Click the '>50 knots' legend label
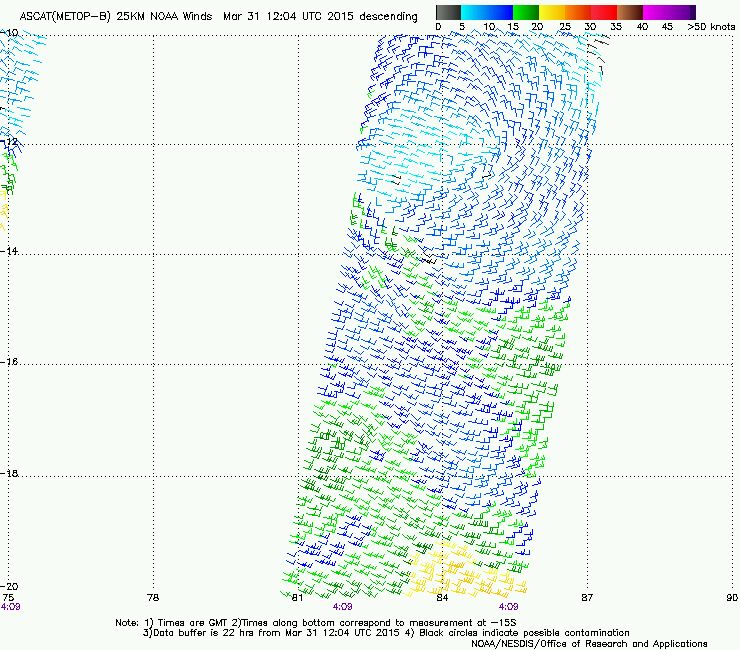 click(x=711, y=27)
